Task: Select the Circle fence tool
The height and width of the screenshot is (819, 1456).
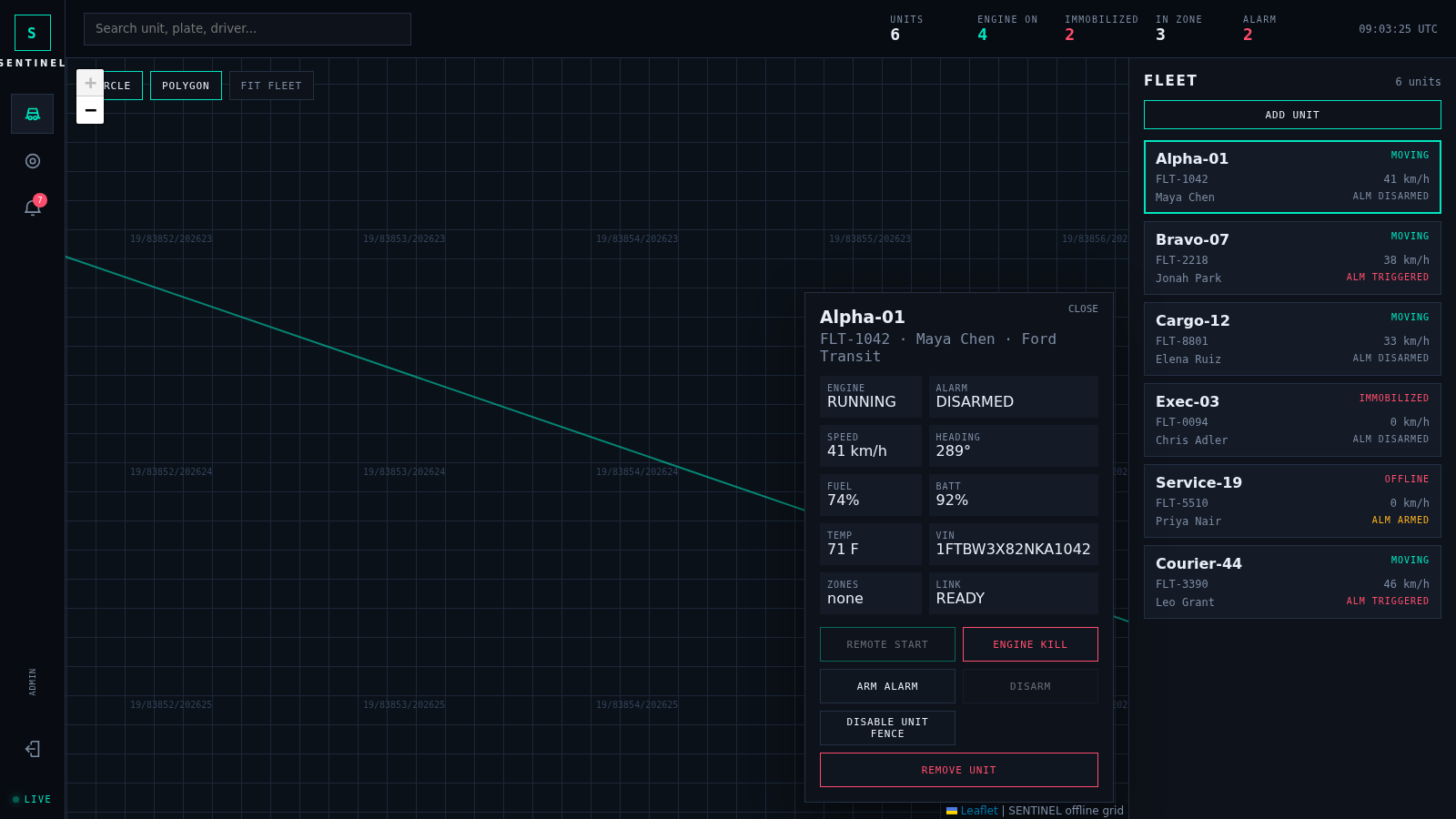Action: point(123,86)
